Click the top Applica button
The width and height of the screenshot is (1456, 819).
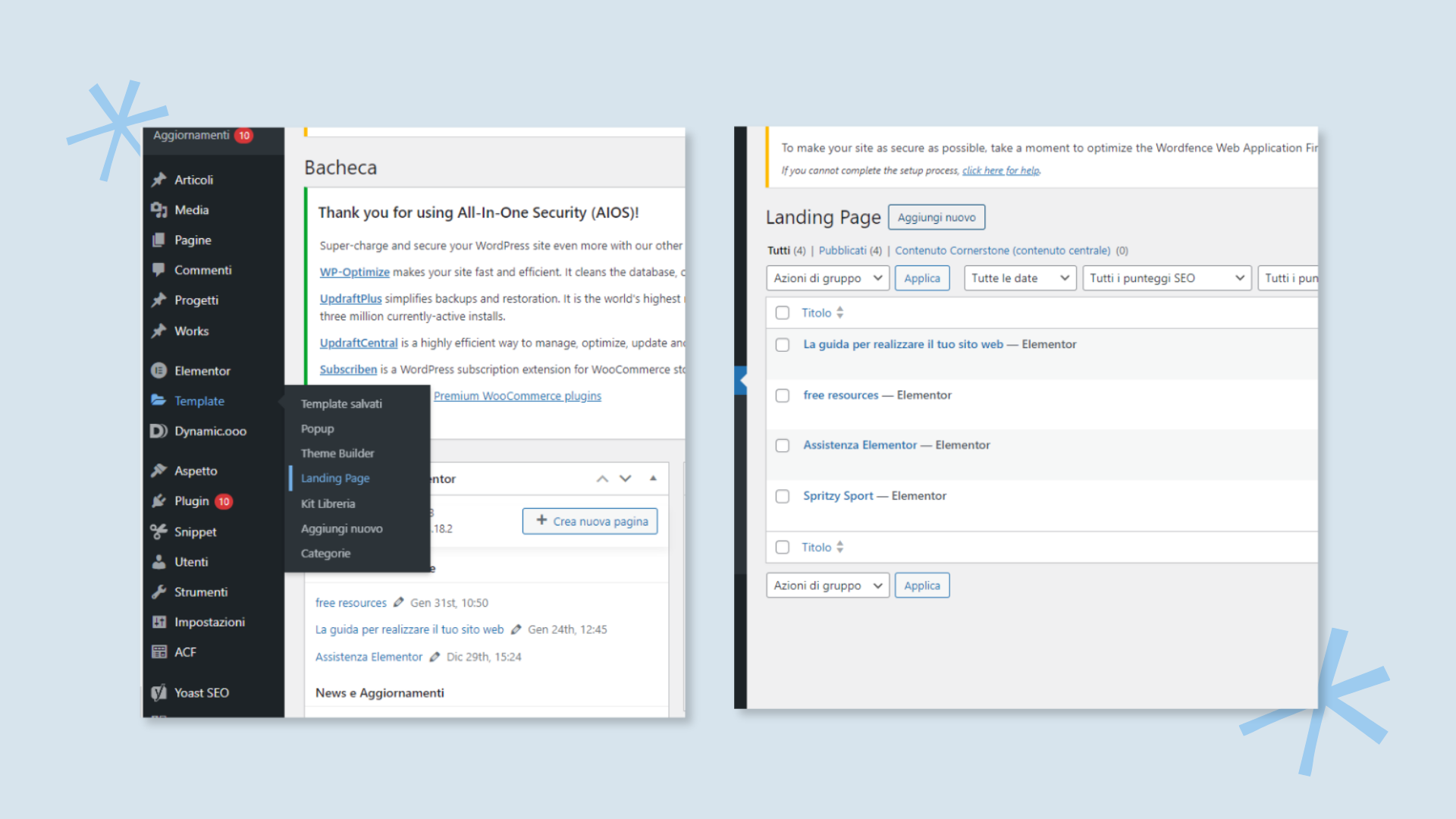point(922,278)
